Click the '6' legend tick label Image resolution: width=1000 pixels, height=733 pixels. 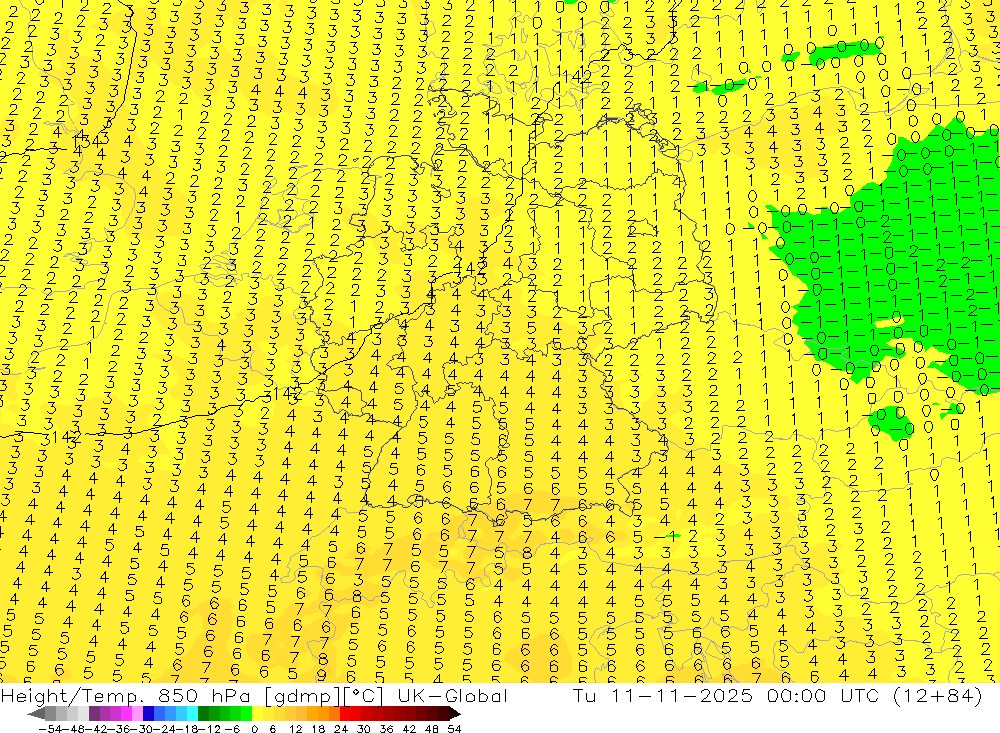pos(272,729)
